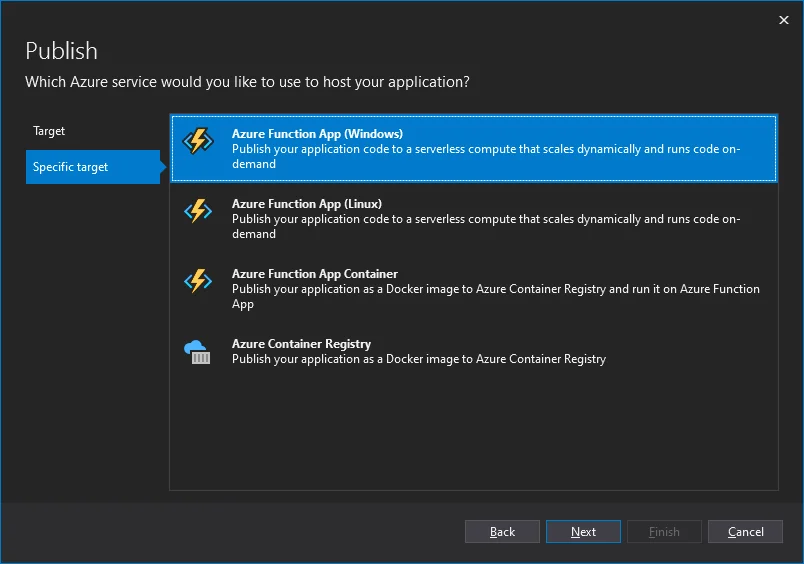Screen dimensions: 804x564
Task: Switch to the Target step
Action: coord(49,131)
